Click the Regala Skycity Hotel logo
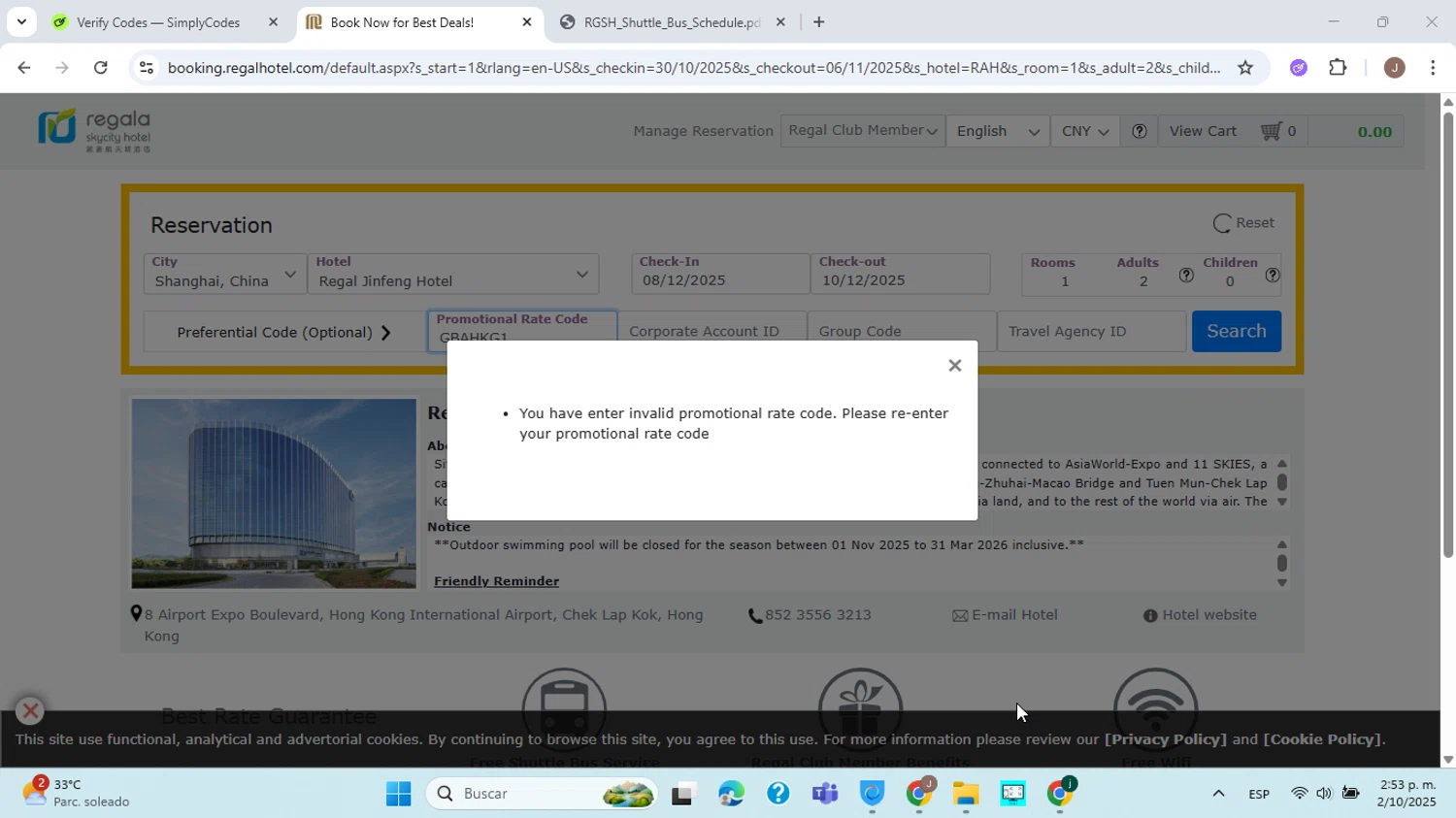The height and width of the screenshot is (818, 1456). pos(94,131)
